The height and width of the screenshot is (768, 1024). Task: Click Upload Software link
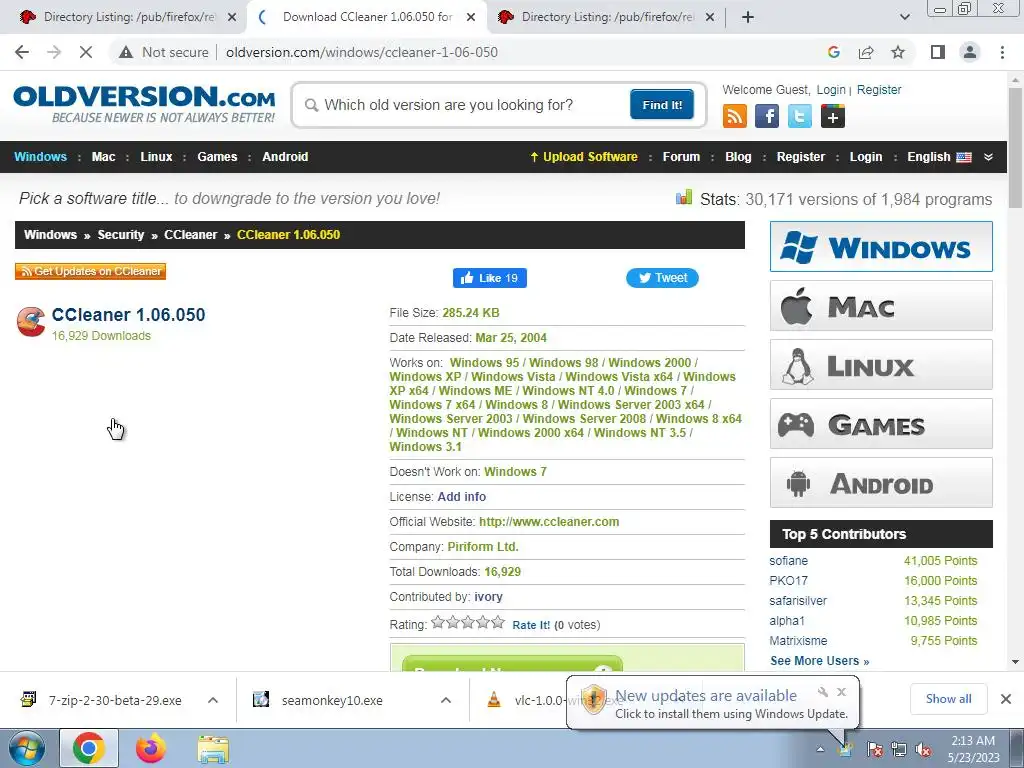pyautogui.click(x=584, y=157)
